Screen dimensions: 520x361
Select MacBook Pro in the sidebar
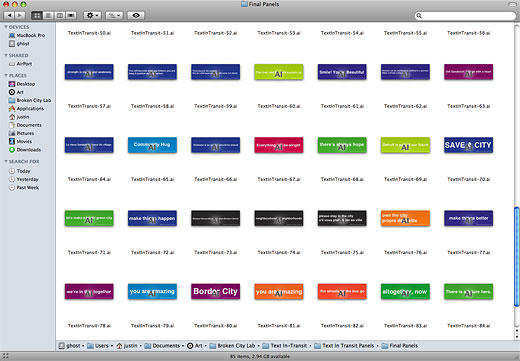(27, 35)
